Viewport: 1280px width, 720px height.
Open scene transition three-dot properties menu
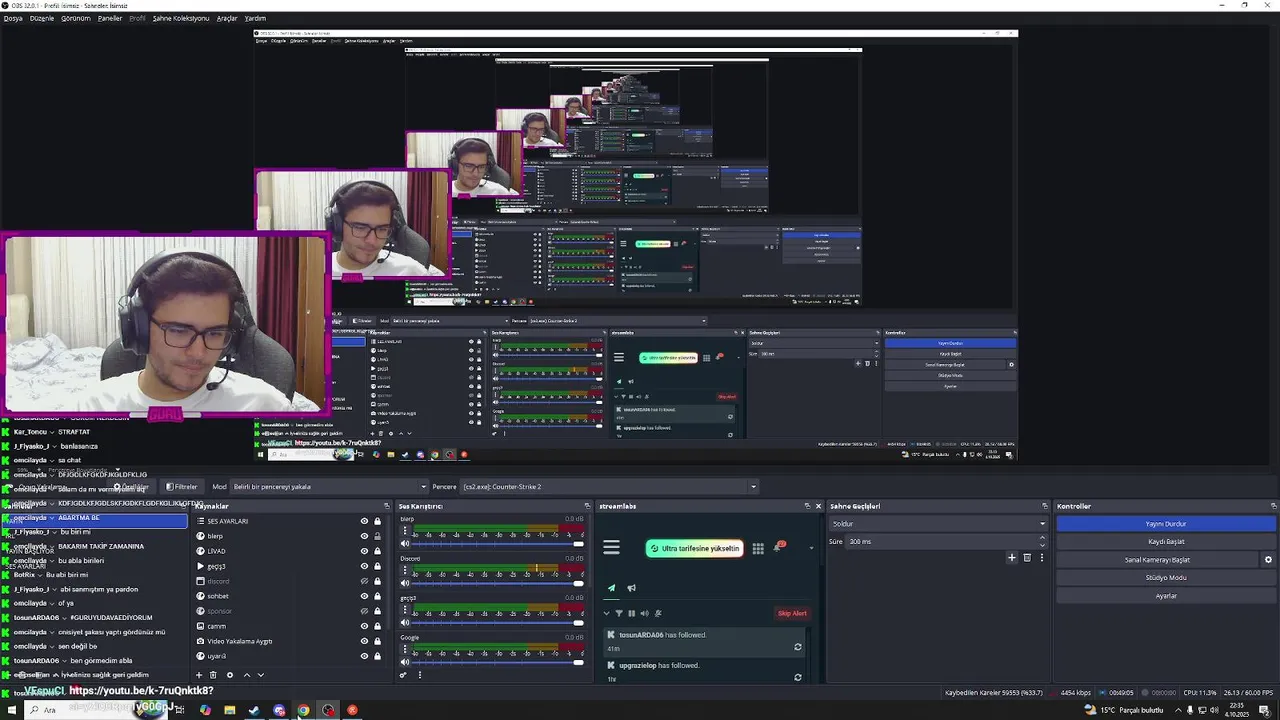tap(1041, 558)
